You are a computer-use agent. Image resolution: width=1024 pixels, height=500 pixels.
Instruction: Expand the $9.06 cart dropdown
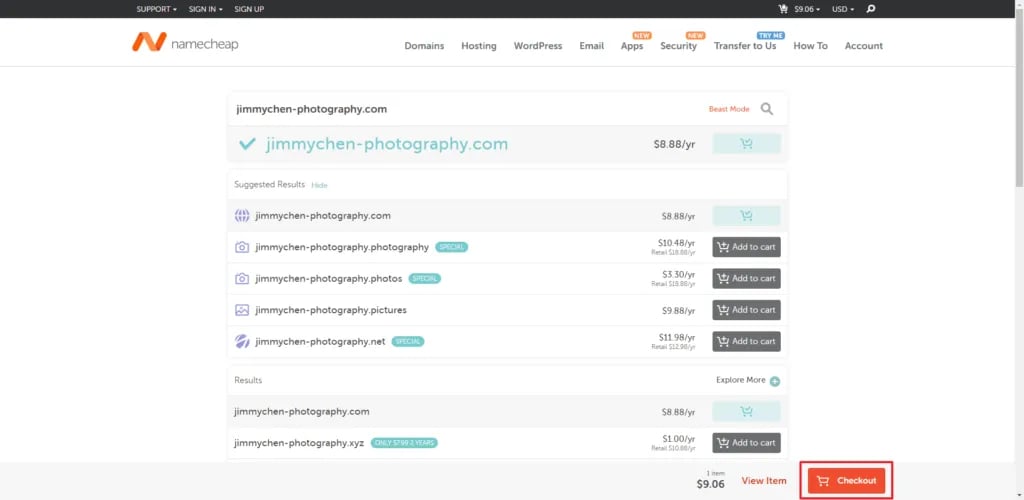point(807,9)
